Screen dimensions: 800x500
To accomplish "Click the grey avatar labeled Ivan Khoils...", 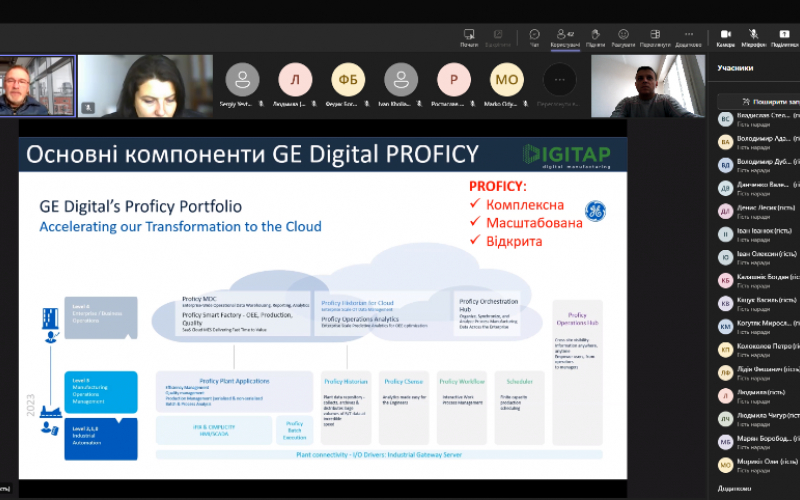I will 401,80.
